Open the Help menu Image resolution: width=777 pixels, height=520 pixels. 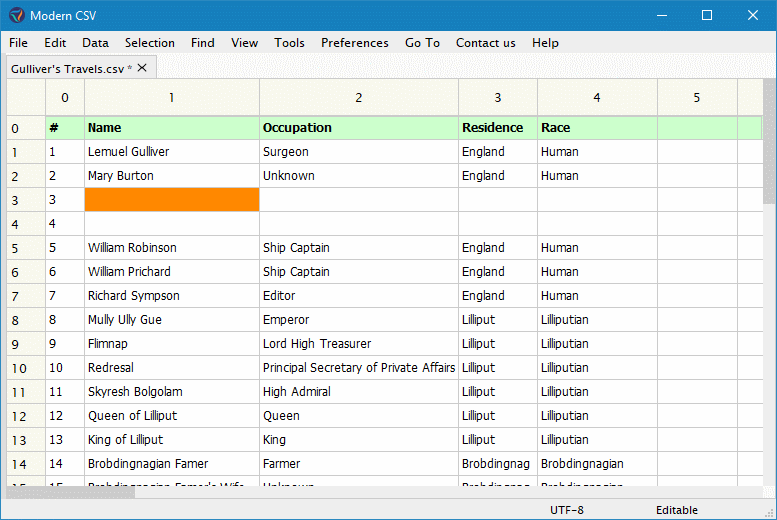pos(545,43)
